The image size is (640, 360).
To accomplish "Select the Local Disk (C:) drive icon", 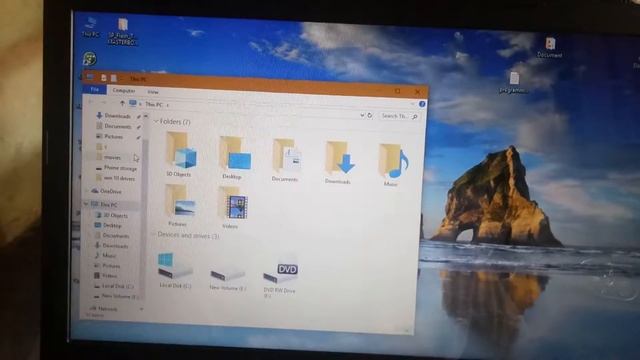I will click(x=174, y=270).
